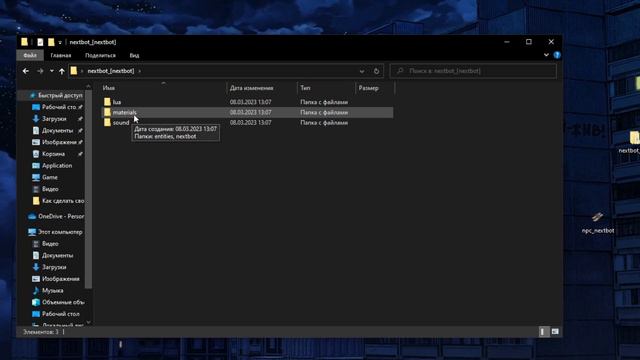This screenshot has width=640, height=360.
Task: Maximize the Explorer window
Action: (529, 42)
